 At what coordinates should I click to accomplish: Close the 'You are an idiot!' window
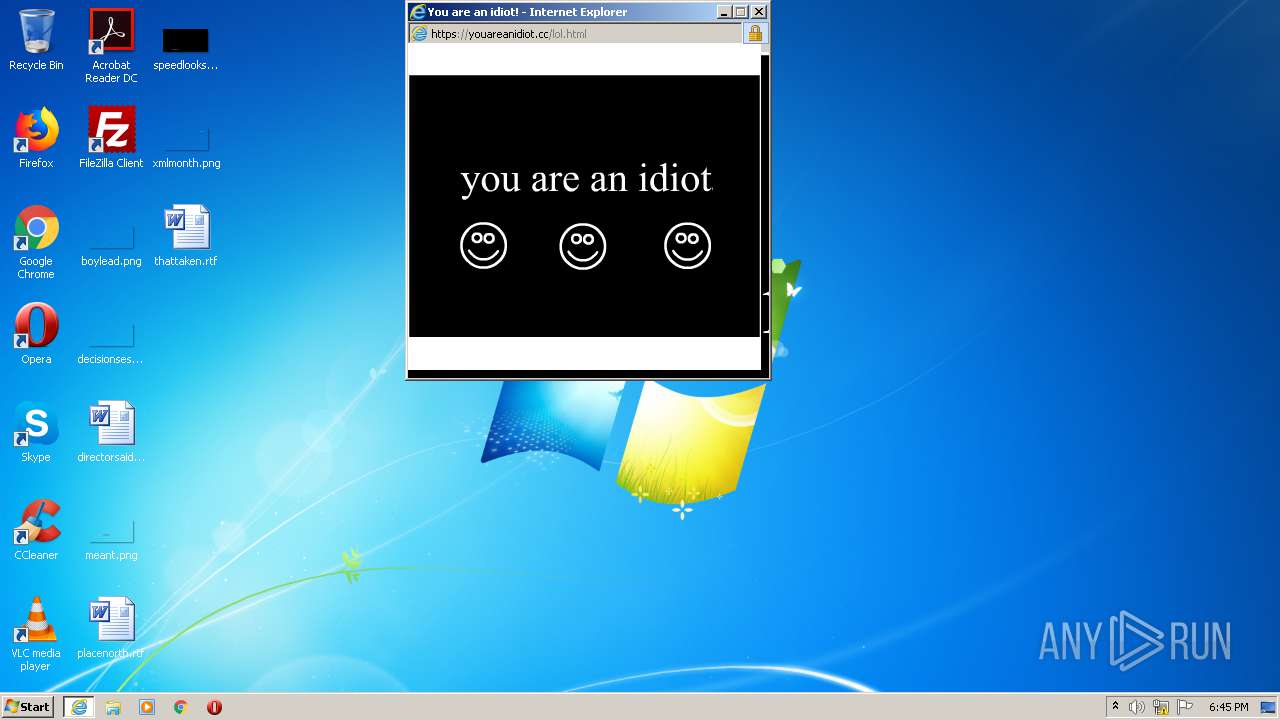pyautogui.click(x=759, y=12)
